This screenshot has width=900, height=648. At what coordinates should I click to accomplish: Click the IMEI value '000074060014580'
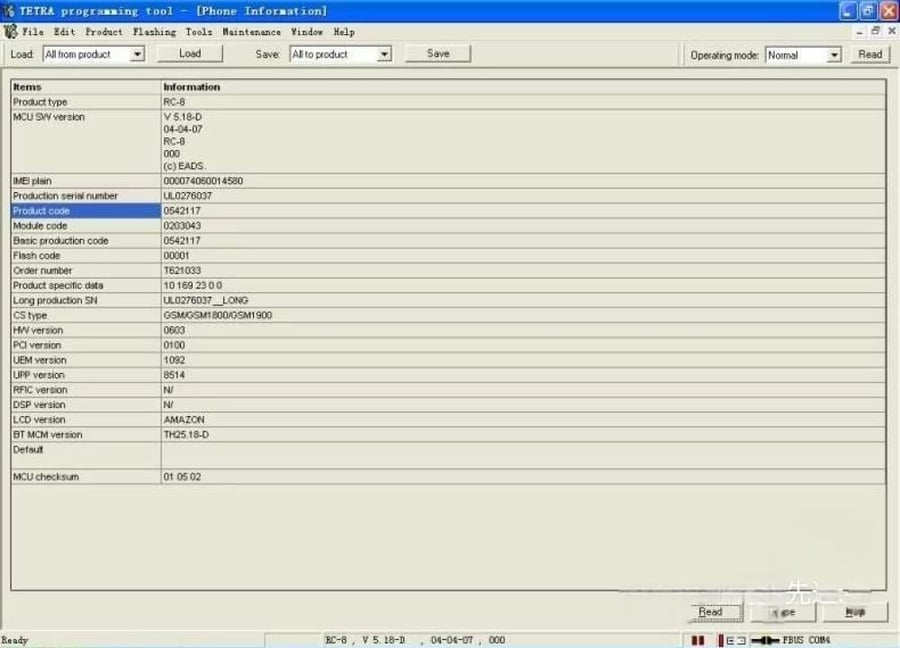click(x=203, y=181)
